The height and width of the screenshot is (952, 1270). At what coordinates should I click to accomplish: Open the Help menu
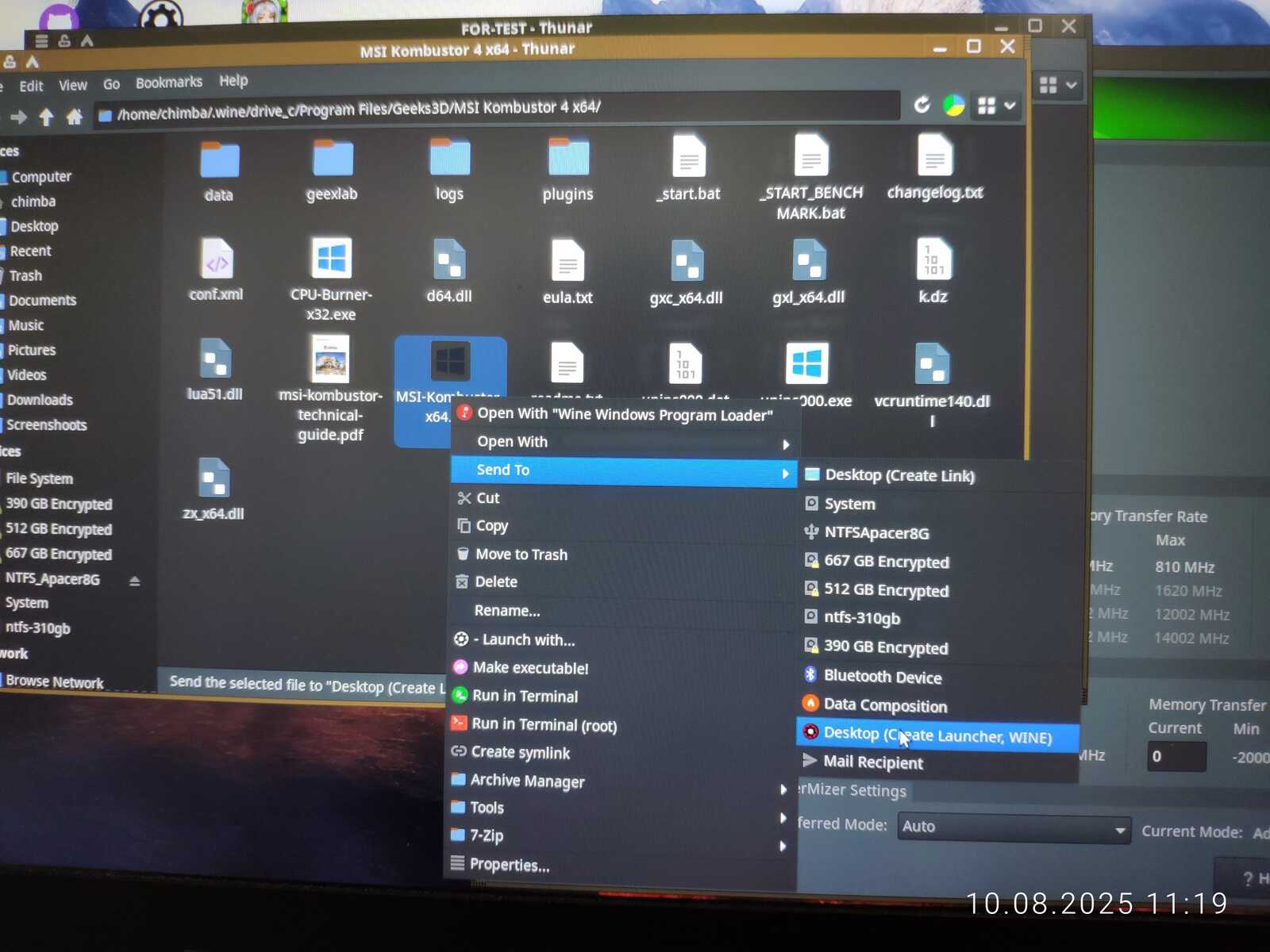[233, 81]
